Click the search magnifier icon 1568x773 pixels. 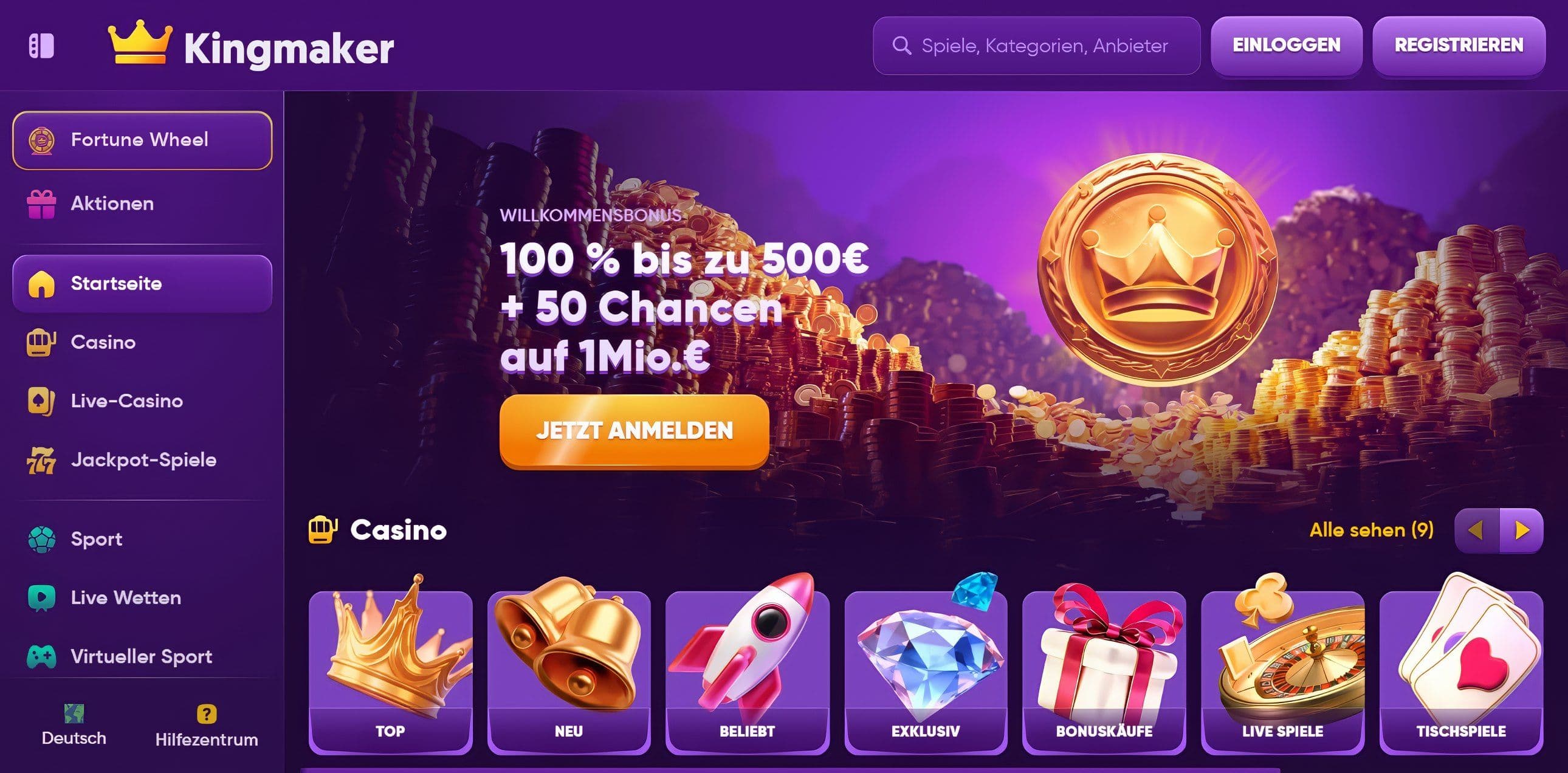pos(901,46)
